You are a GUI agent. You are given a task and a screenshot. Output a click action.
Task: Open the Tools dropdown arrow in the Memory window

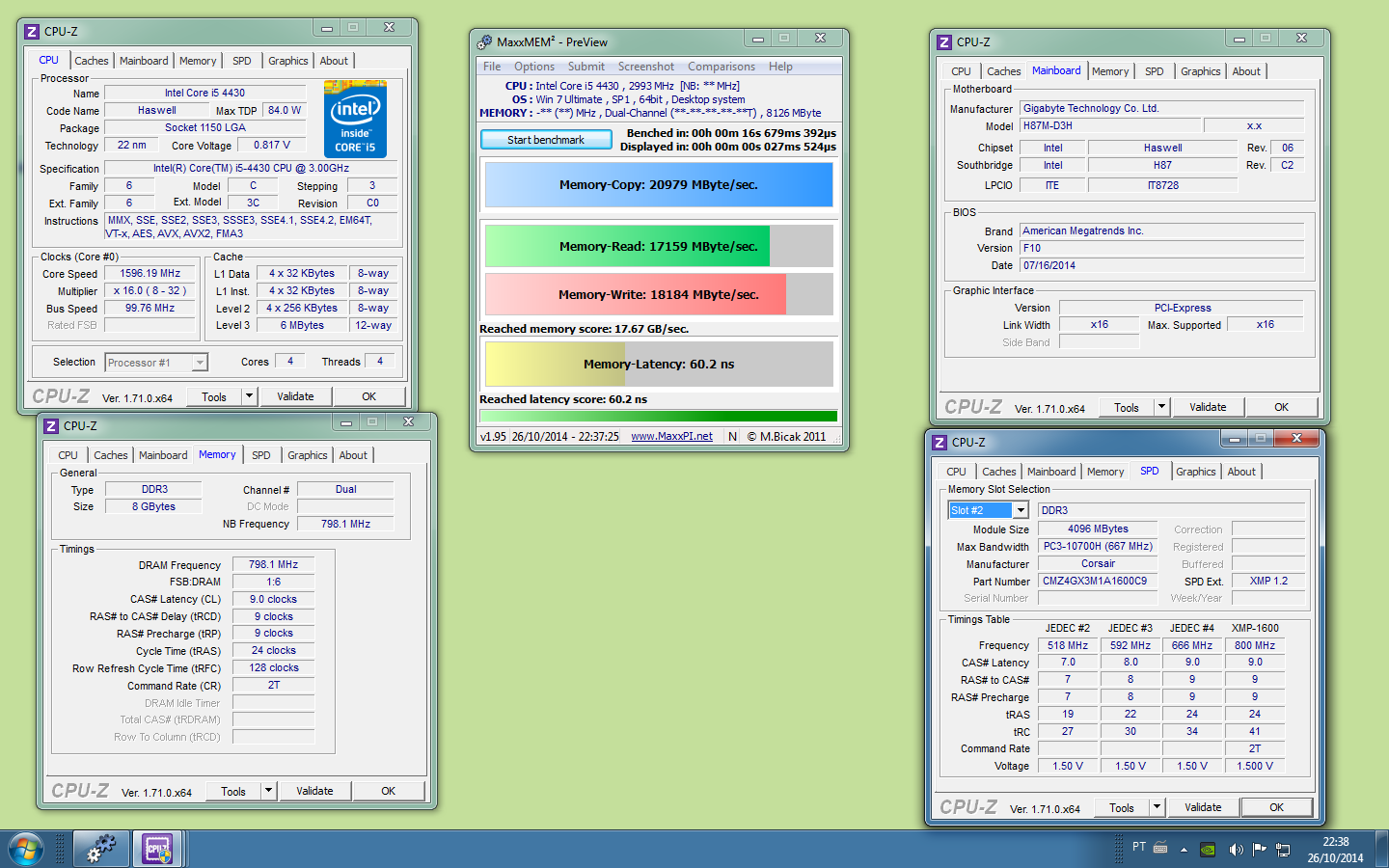(268, 791)
